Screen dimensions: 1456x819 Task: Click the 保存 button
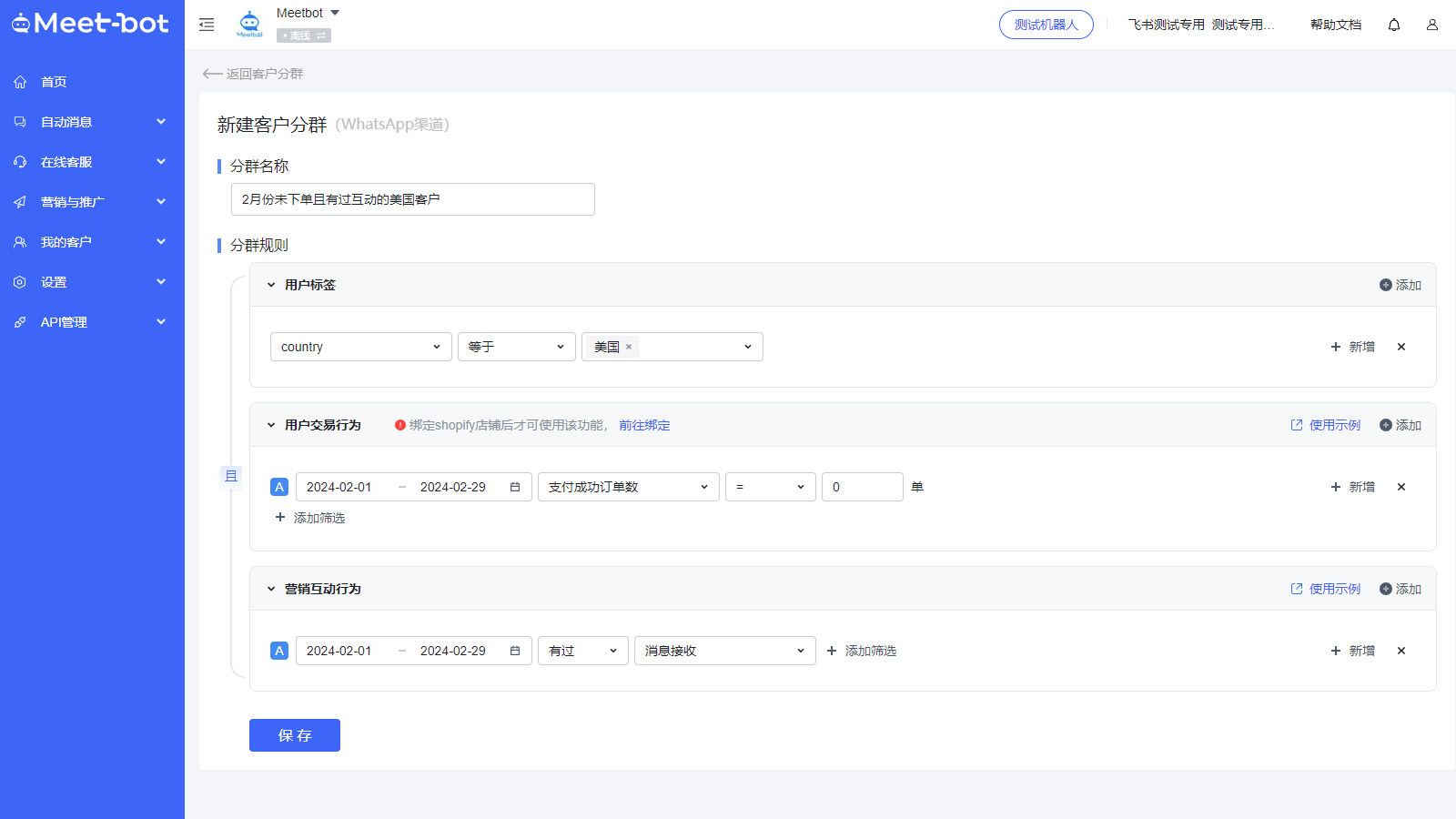295,735
